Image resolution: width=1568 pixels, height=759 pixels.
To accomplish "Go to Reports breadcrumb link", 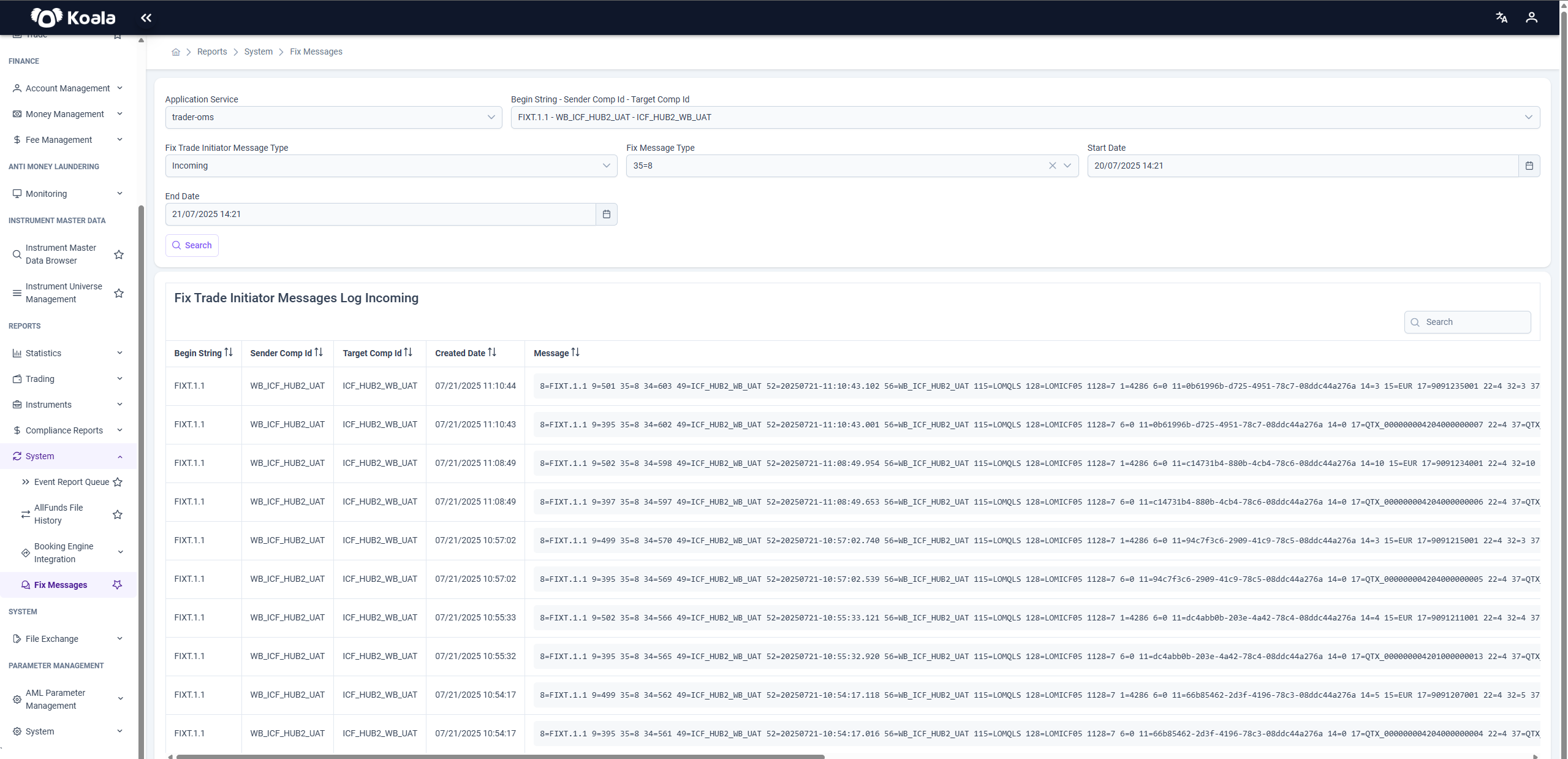I will (212, 52).
